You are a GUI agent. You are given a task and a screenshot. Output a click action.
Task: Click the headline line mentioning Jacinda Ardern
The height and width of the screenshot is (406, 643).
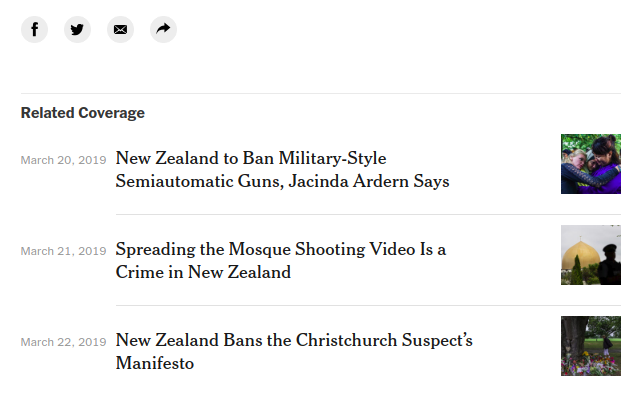[283, 181]
